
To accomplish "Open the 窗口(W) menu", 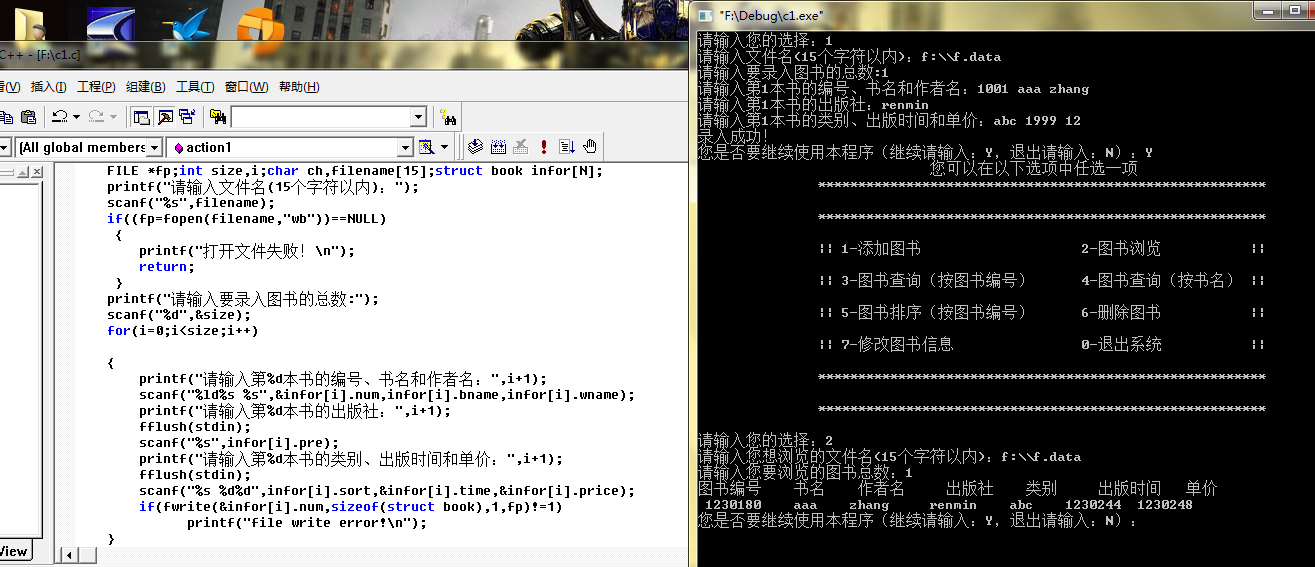I will pos(246,87).
